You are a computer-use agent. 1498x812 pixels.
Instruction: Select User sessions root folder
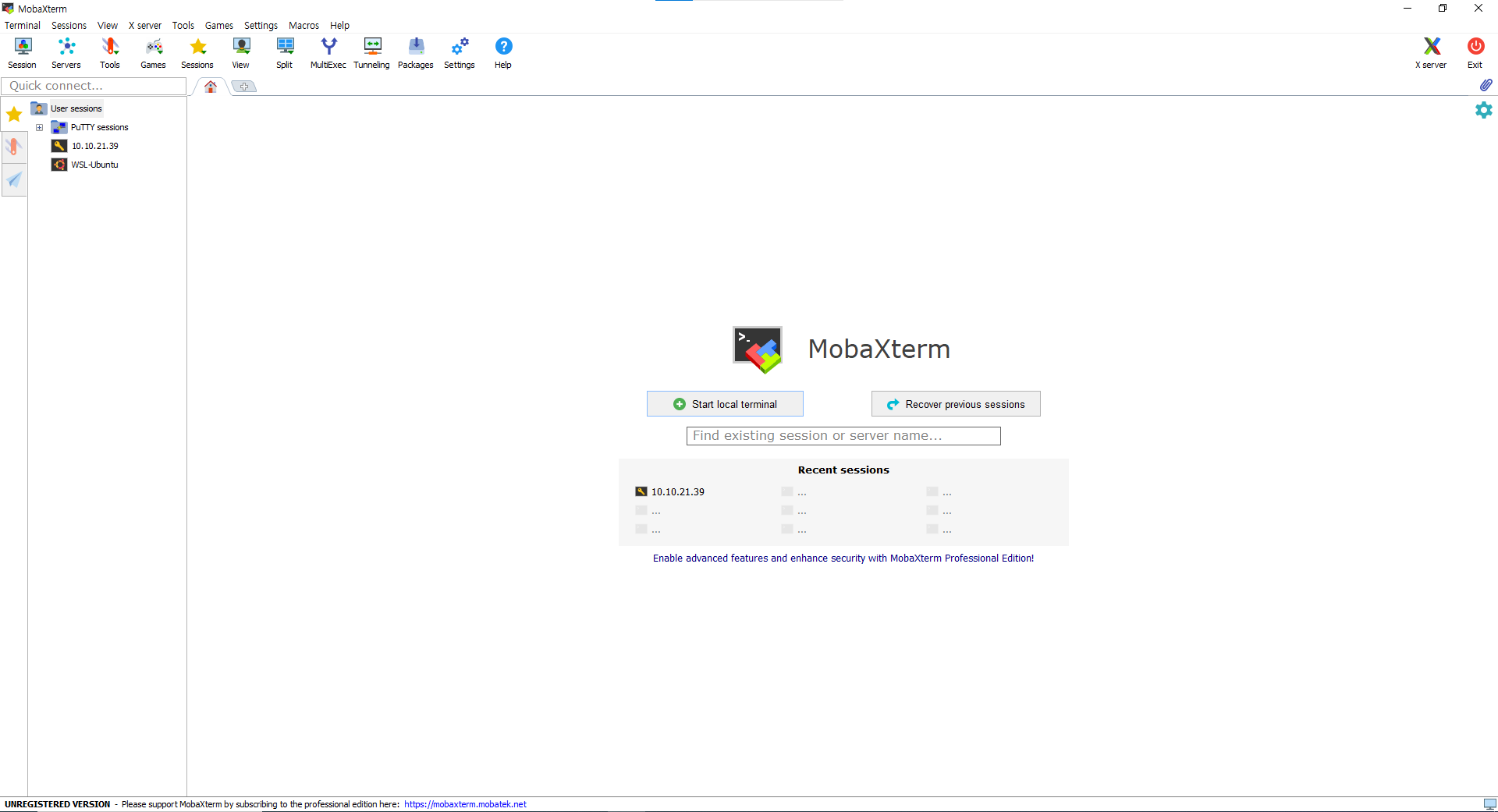76,108
